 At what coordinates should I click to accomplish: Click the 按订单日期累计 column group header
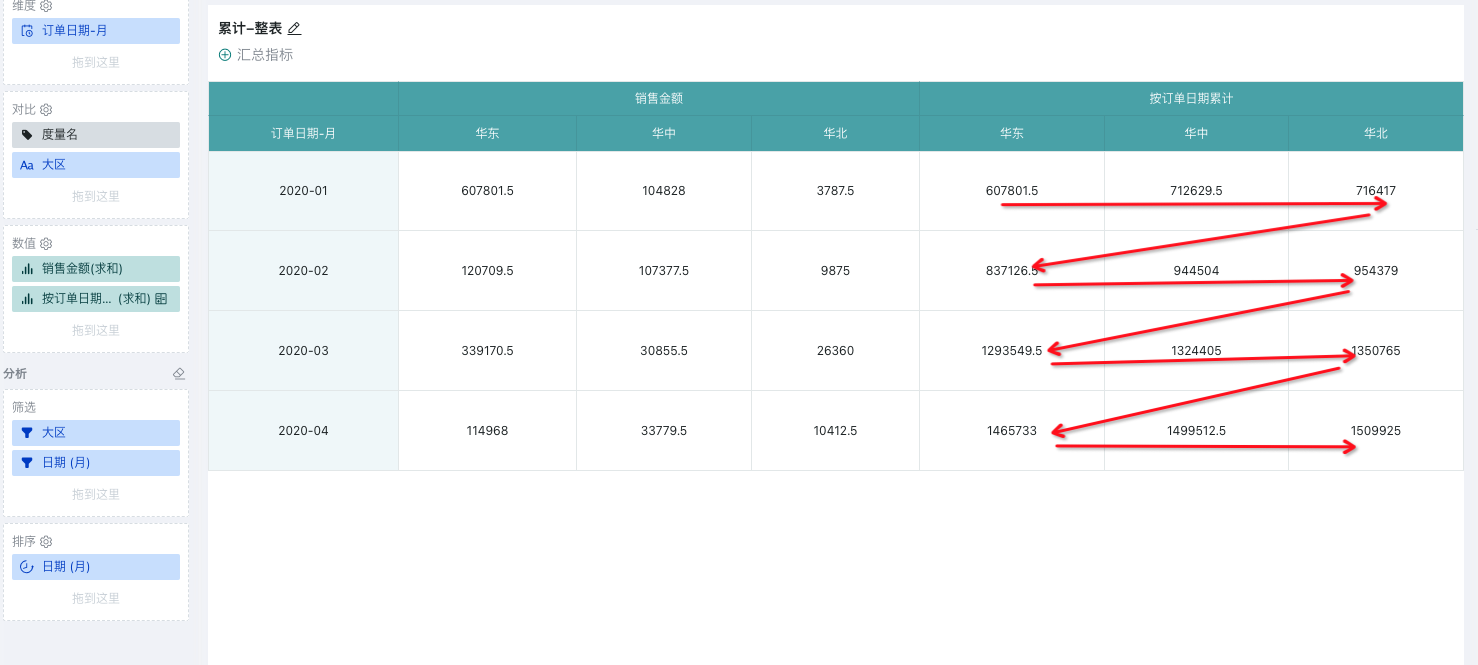(1190, 99)
